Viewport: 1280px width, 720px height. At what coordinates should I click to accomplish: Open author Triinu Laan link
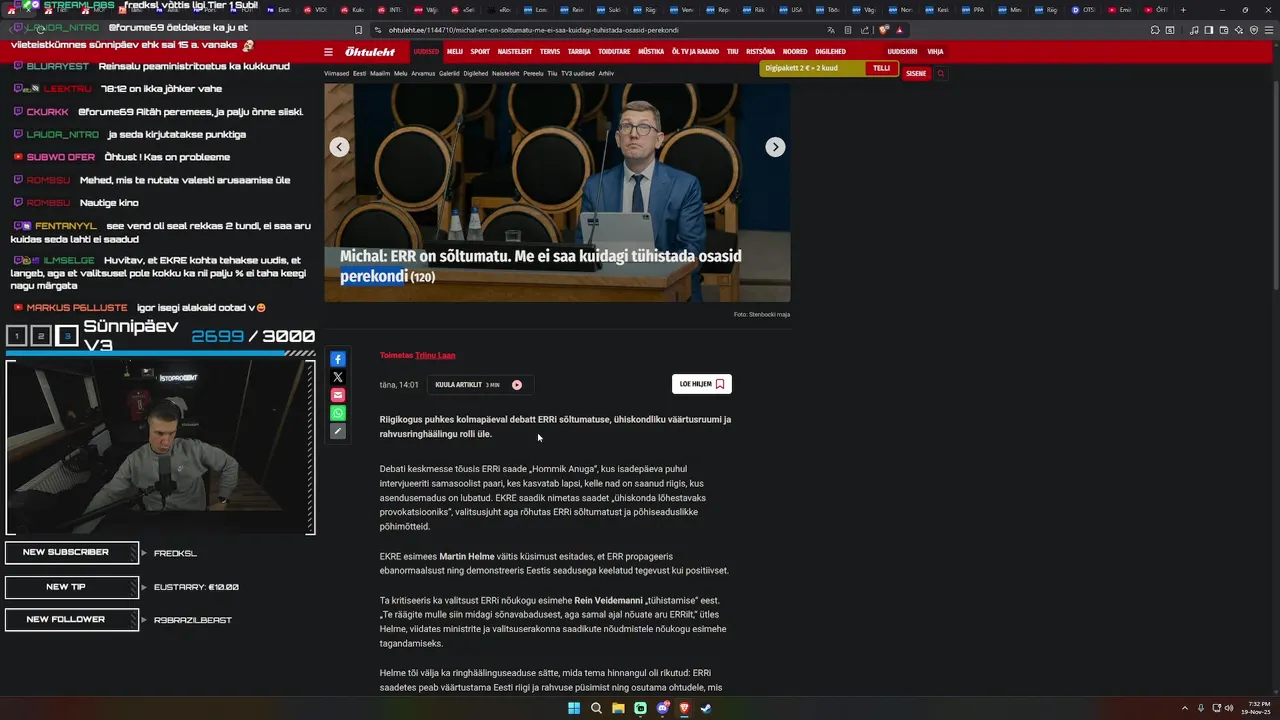point(435,355)
